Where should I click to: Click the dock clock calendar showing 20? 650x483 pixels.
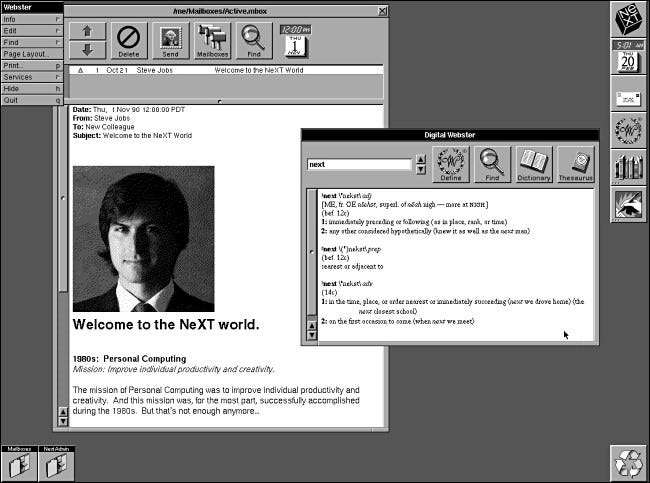pyautogui.click(x=628, y=57)
